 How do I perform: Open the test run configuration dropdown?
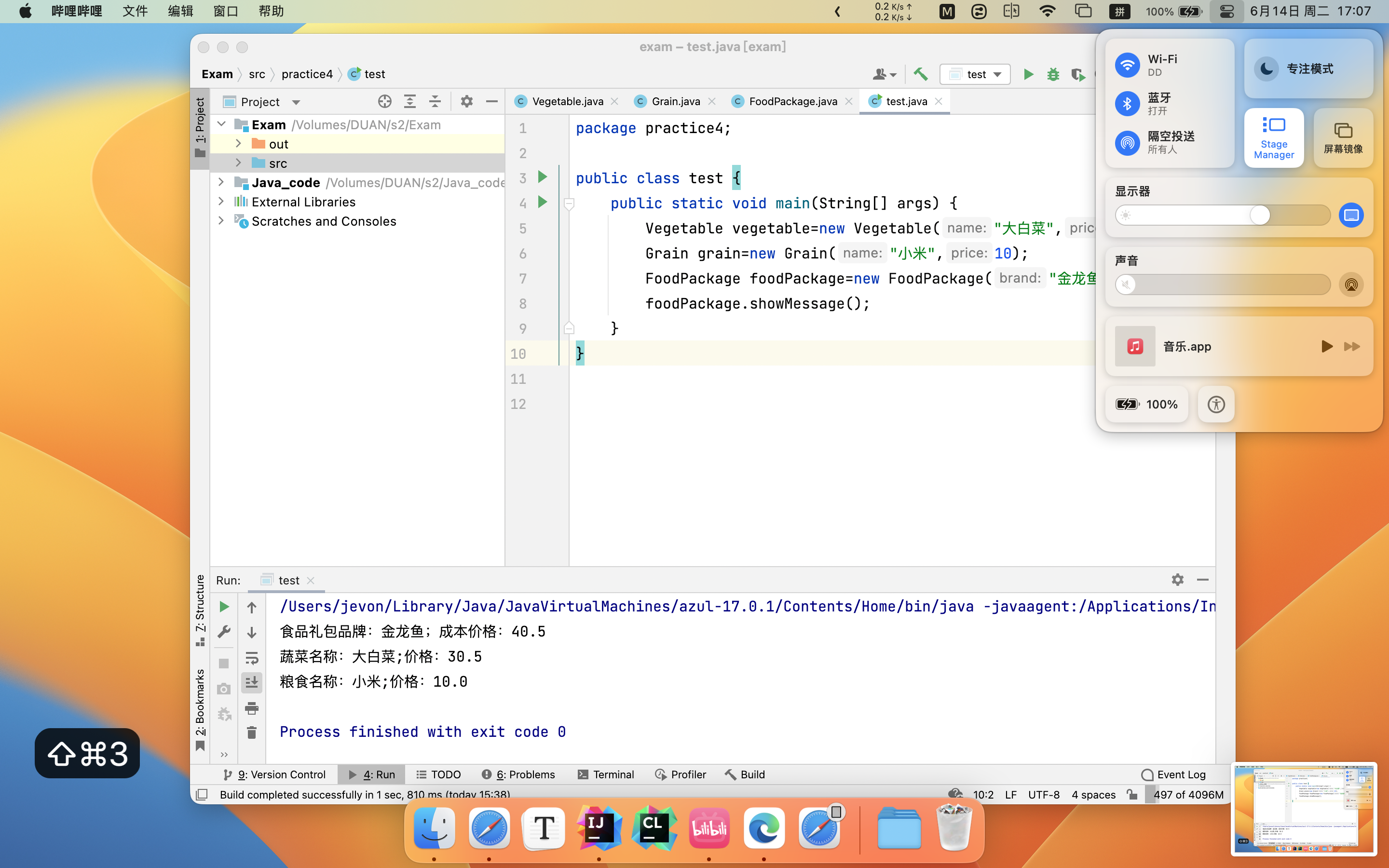[x=975, y=74]
